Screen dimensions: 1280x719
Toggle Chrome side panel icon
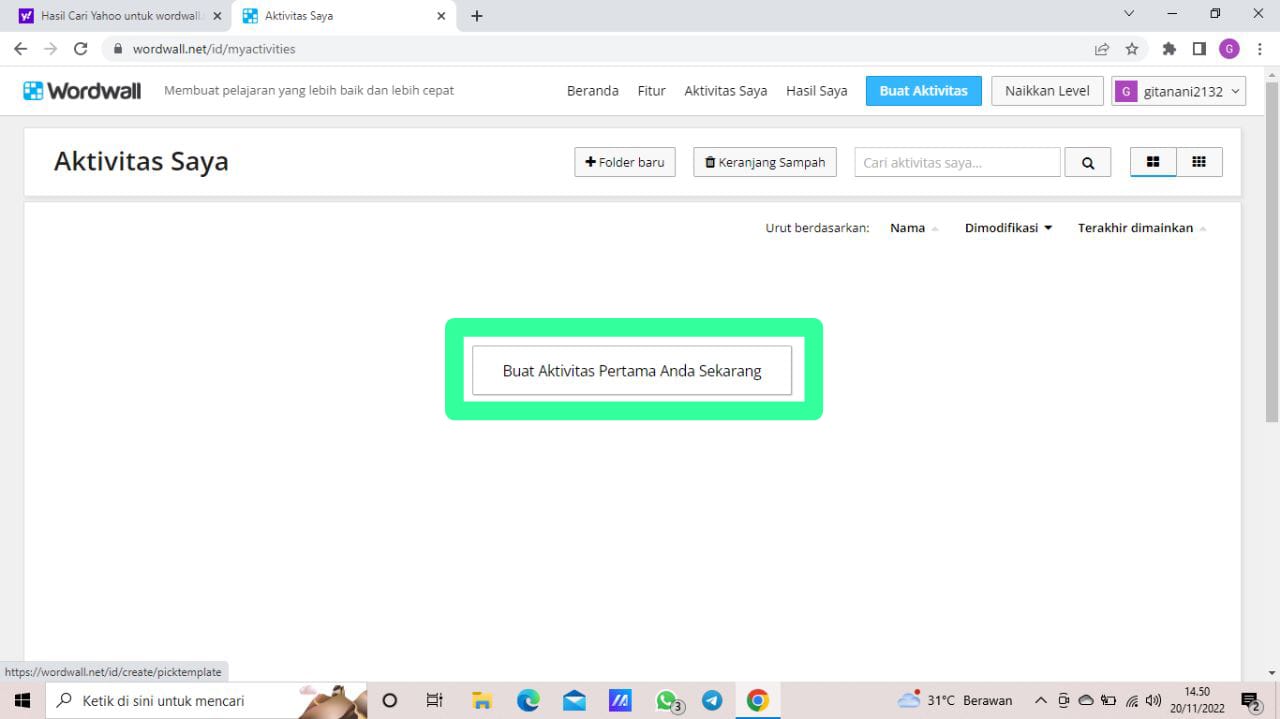[x=1199, y=49]
